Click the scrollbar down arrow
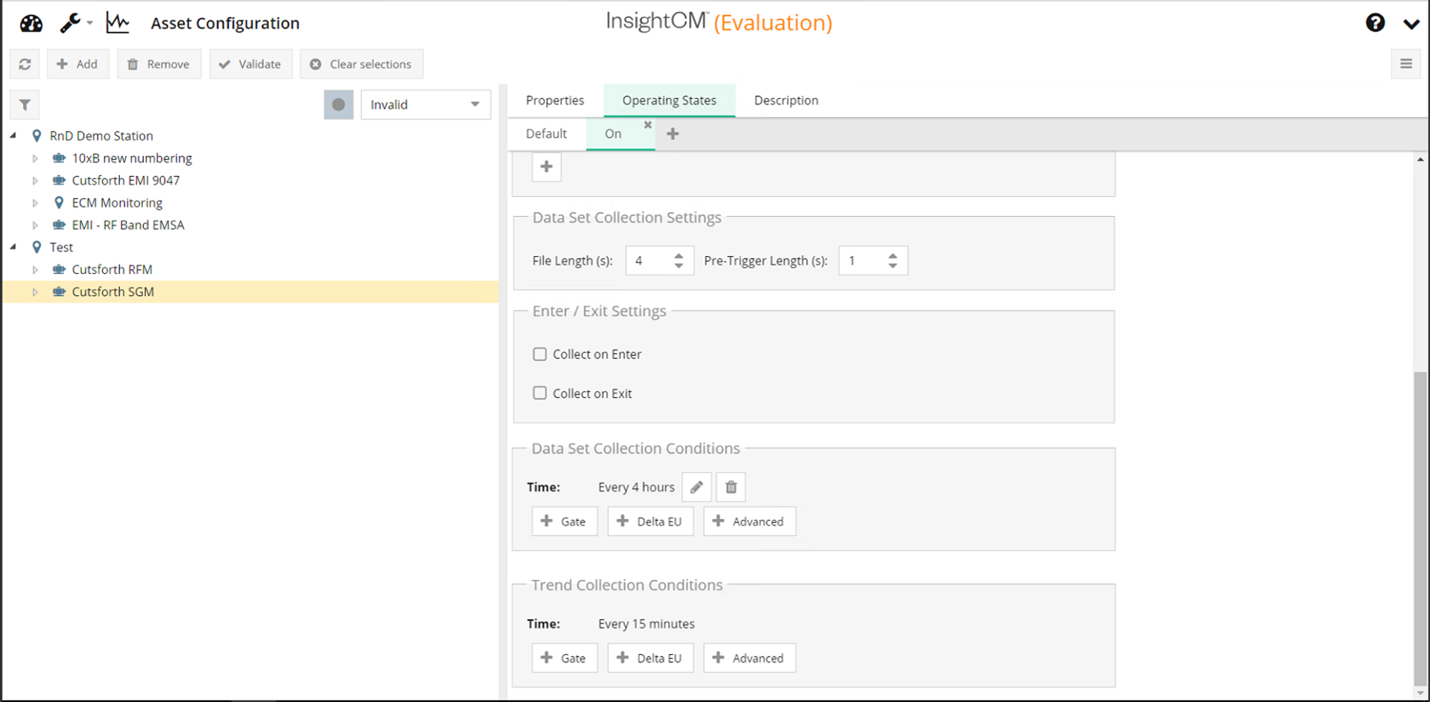 (1421, 692)
